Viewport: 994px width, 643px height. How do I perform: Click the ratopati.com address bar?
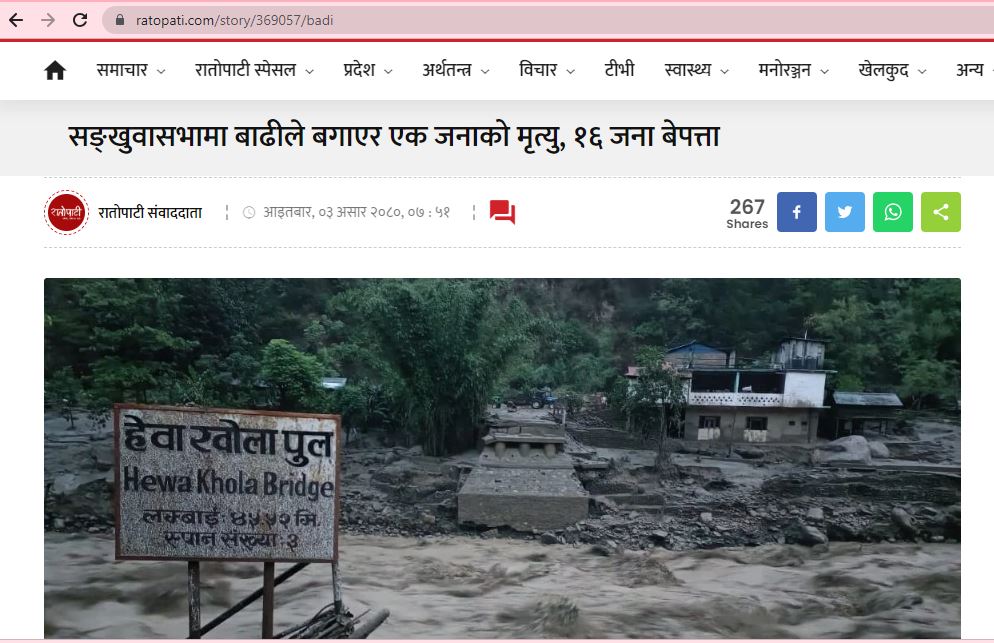(545, 20)
